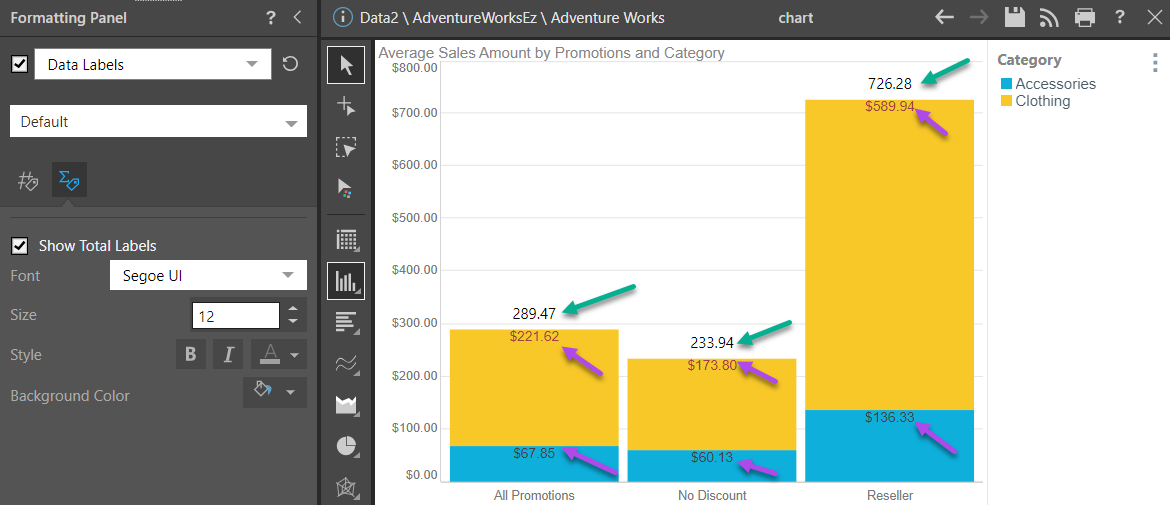The image size is (1170, 505).
Task: Open the Background Color picker
Action: (274, 392)
